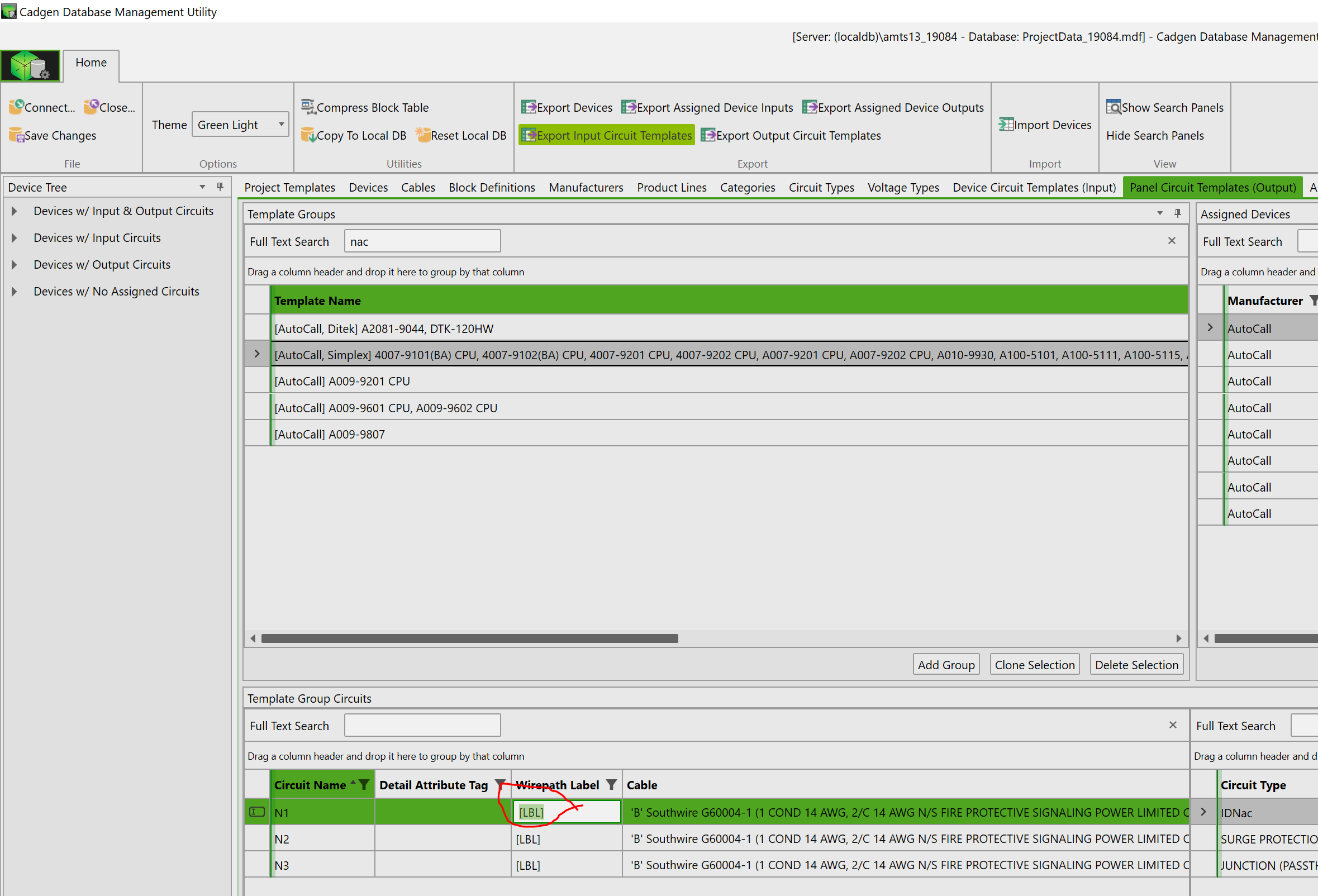The height and width of the screenshot is (896, 1318).
Task: Select the N3 circuit row
Action: pos(717,865)
